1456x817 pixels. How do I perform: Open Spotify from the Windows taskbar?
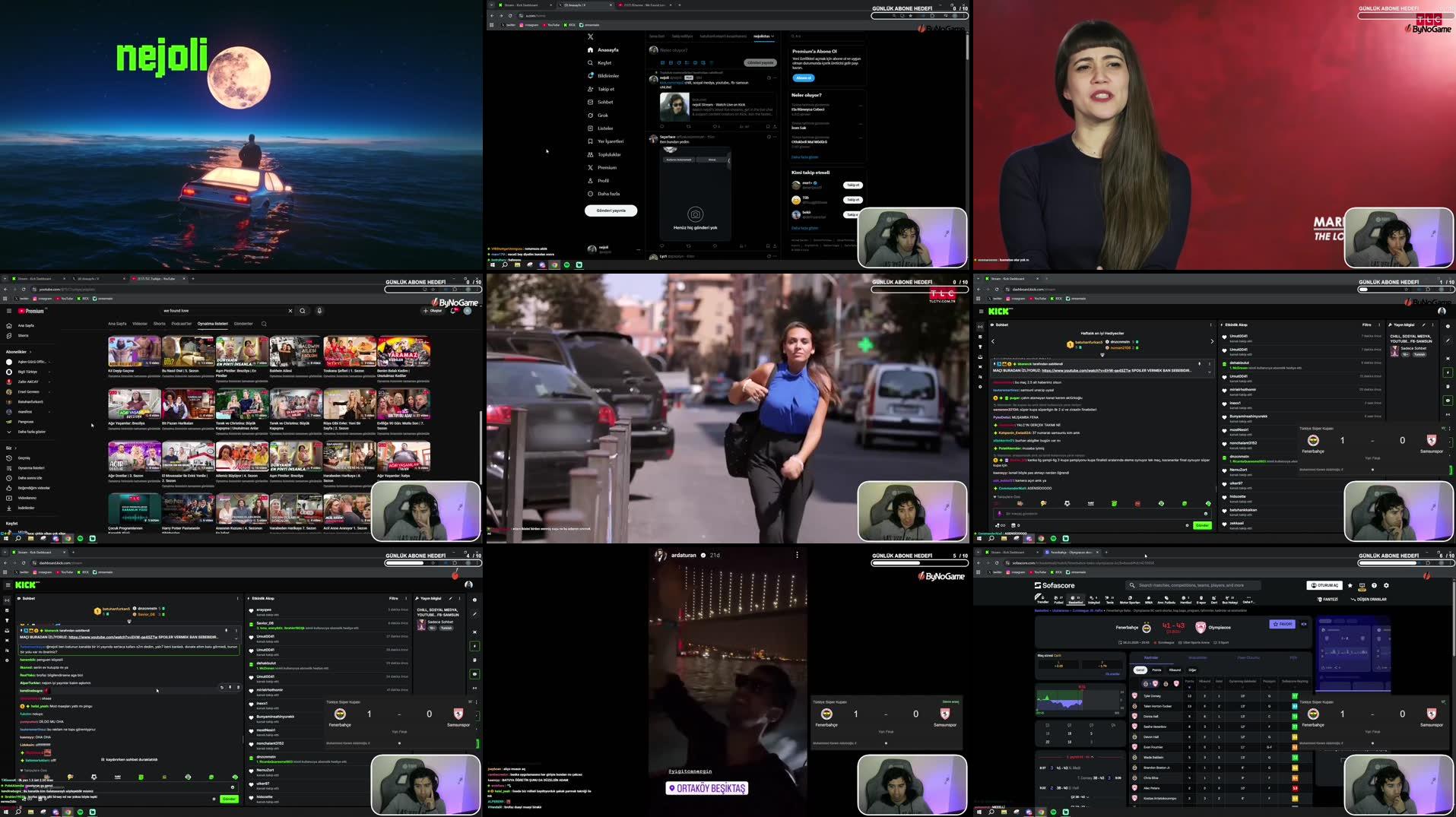pyautogui.click(x=80, y=812)
